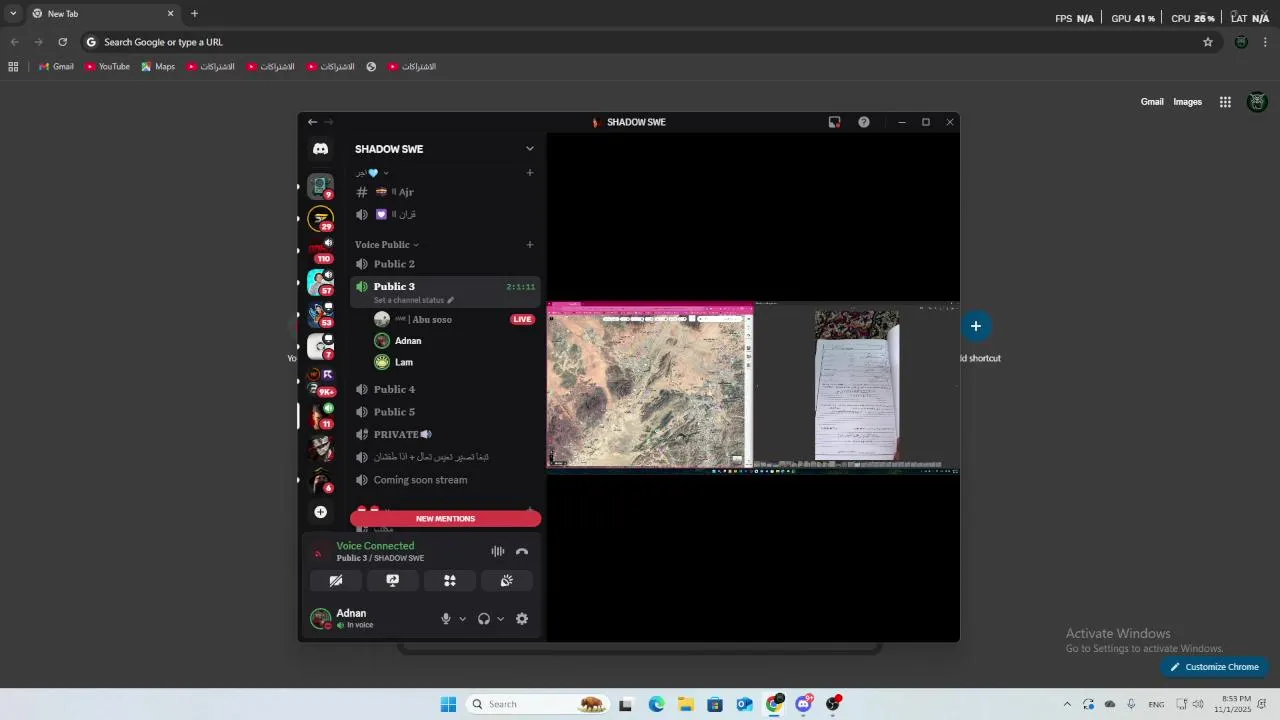The width and height of the screenshot is (1280, 720).
Task: Click Lam in Public 3 member list
Action: click(453, 362)
